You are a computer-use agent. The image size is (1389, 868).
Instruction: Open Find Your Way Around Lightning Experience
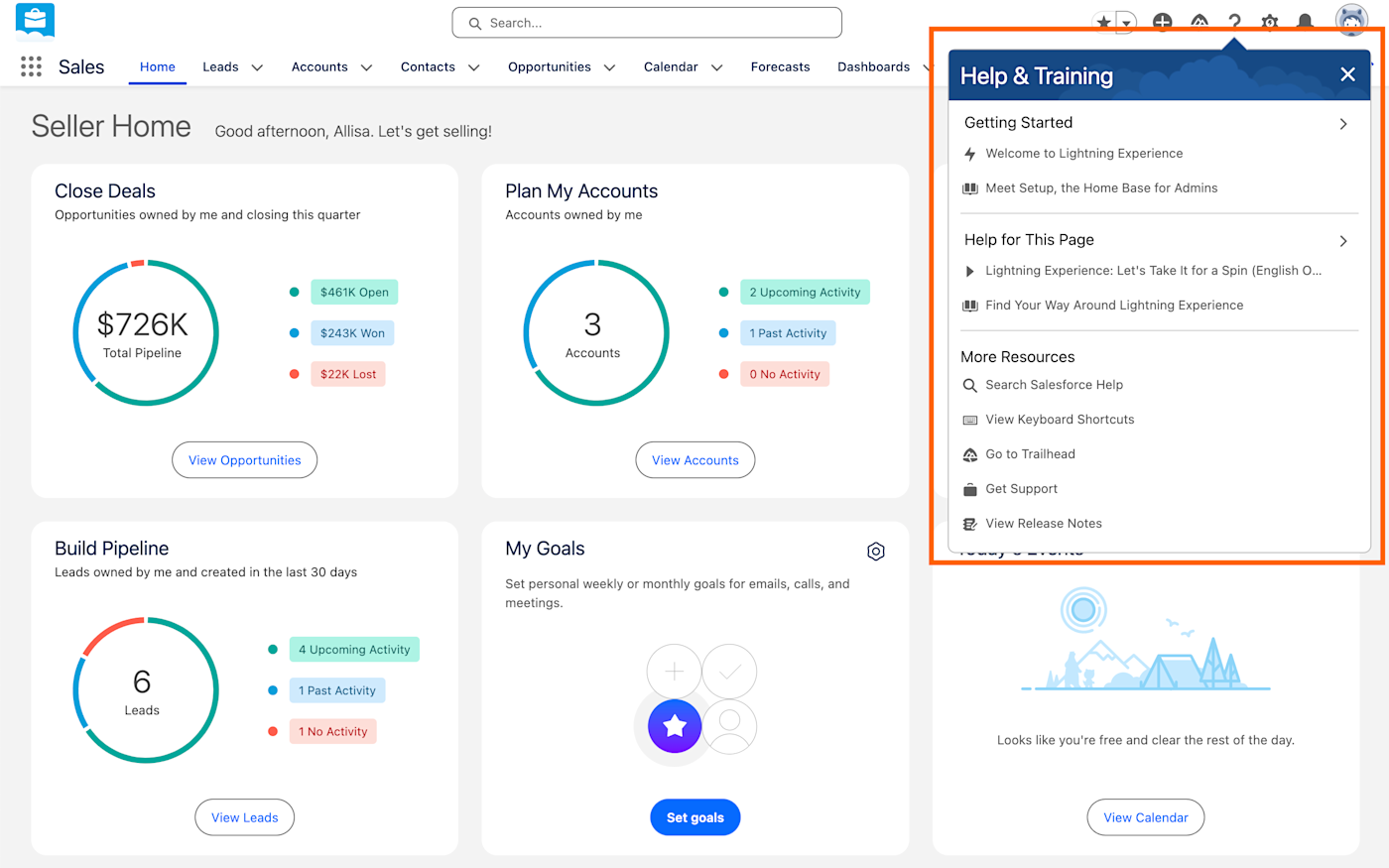[x=1114, y=306]
